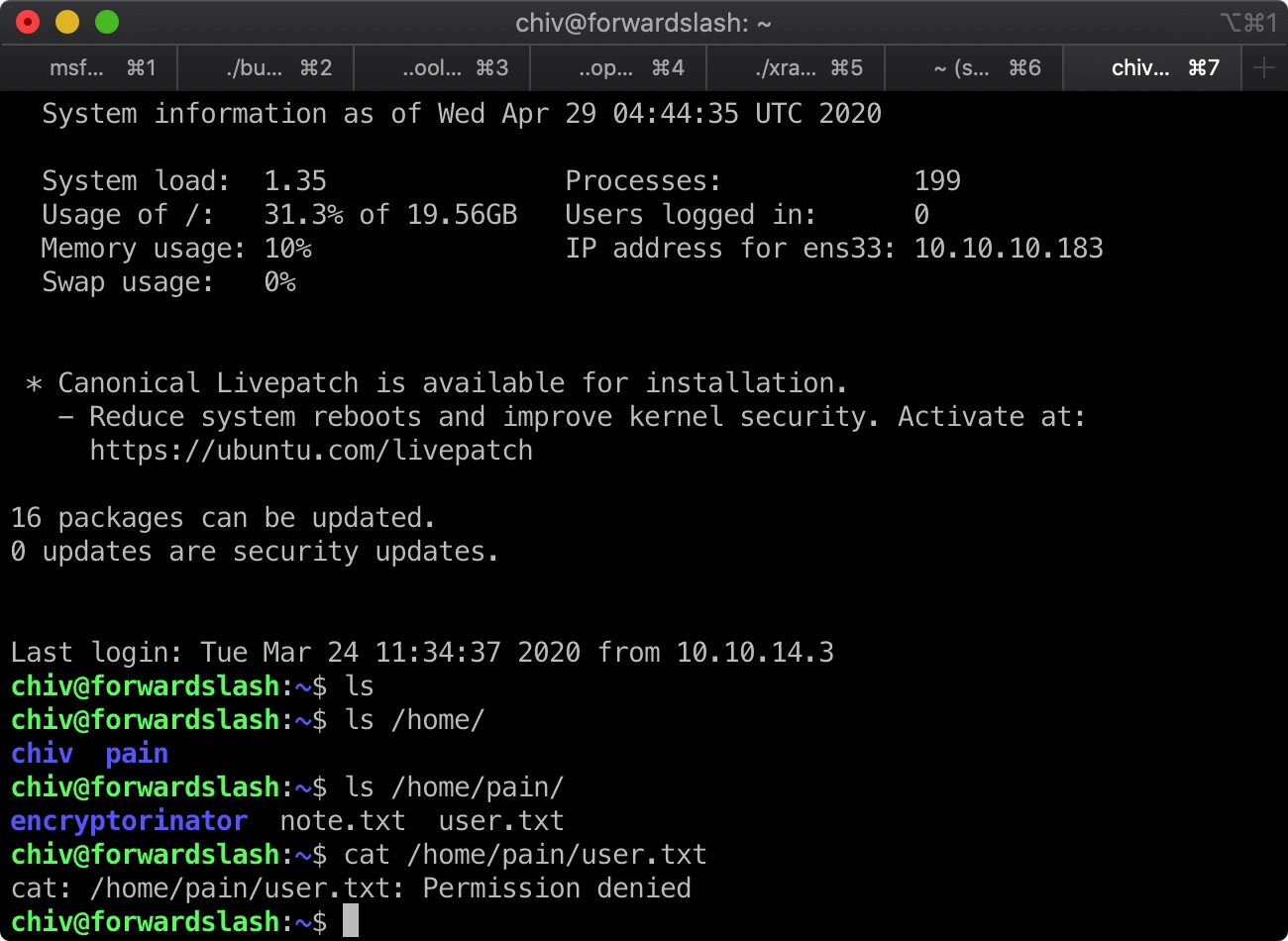Click the Usage value 31.3% of 19.56GB
1288x941 pixels.
tap(390, 215)
